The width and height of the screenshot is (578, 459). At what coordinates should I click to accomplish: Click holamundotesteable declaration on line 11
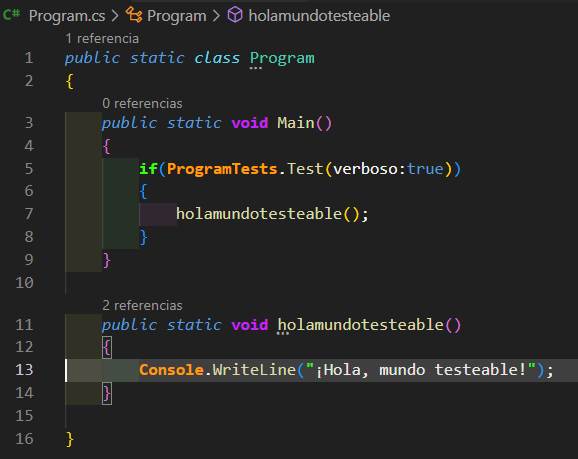pos(361,325)
